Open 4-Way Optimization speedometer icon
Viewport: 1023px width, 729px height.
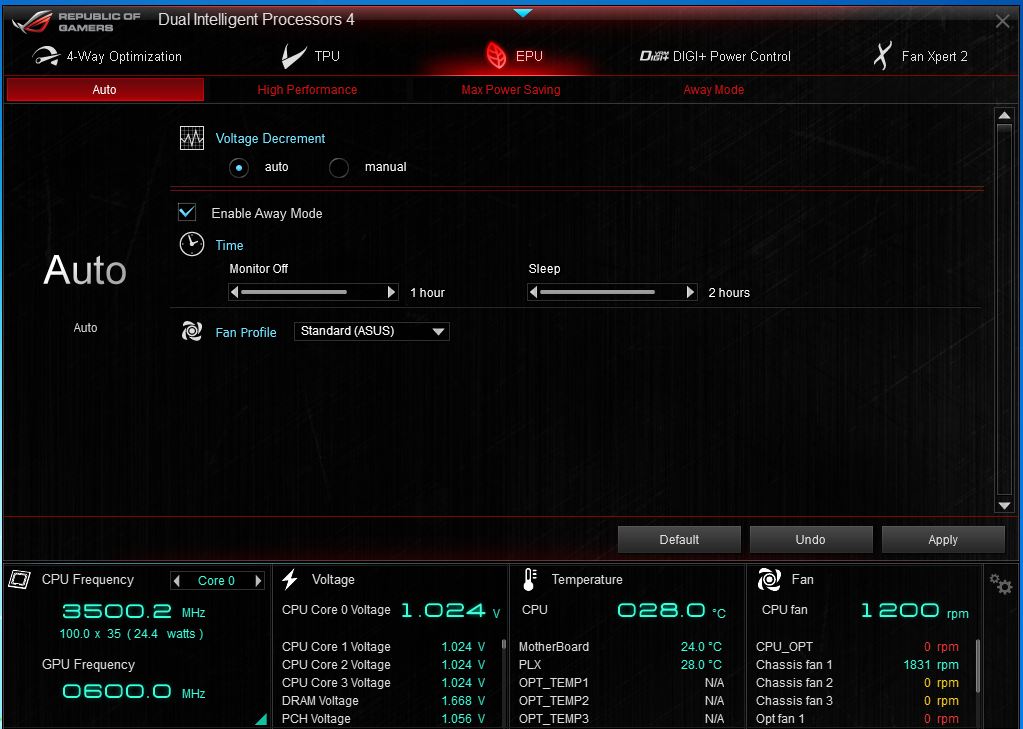tap(46, 56)
